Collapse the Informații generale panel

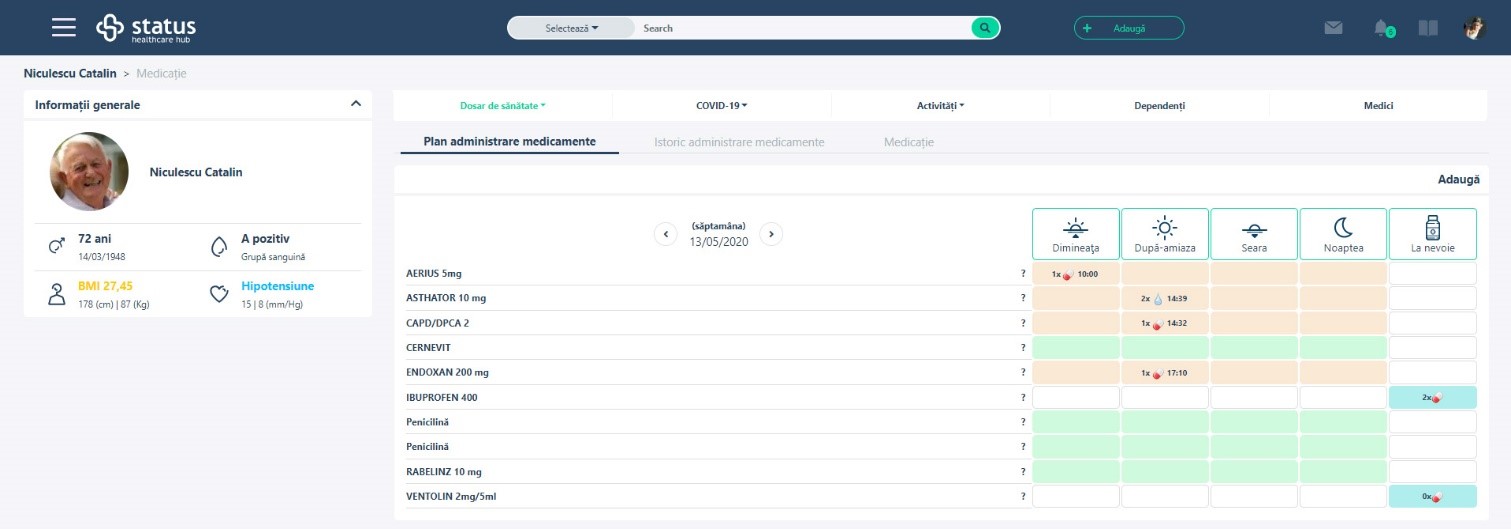pyautogui.click(x=355, y=104)
